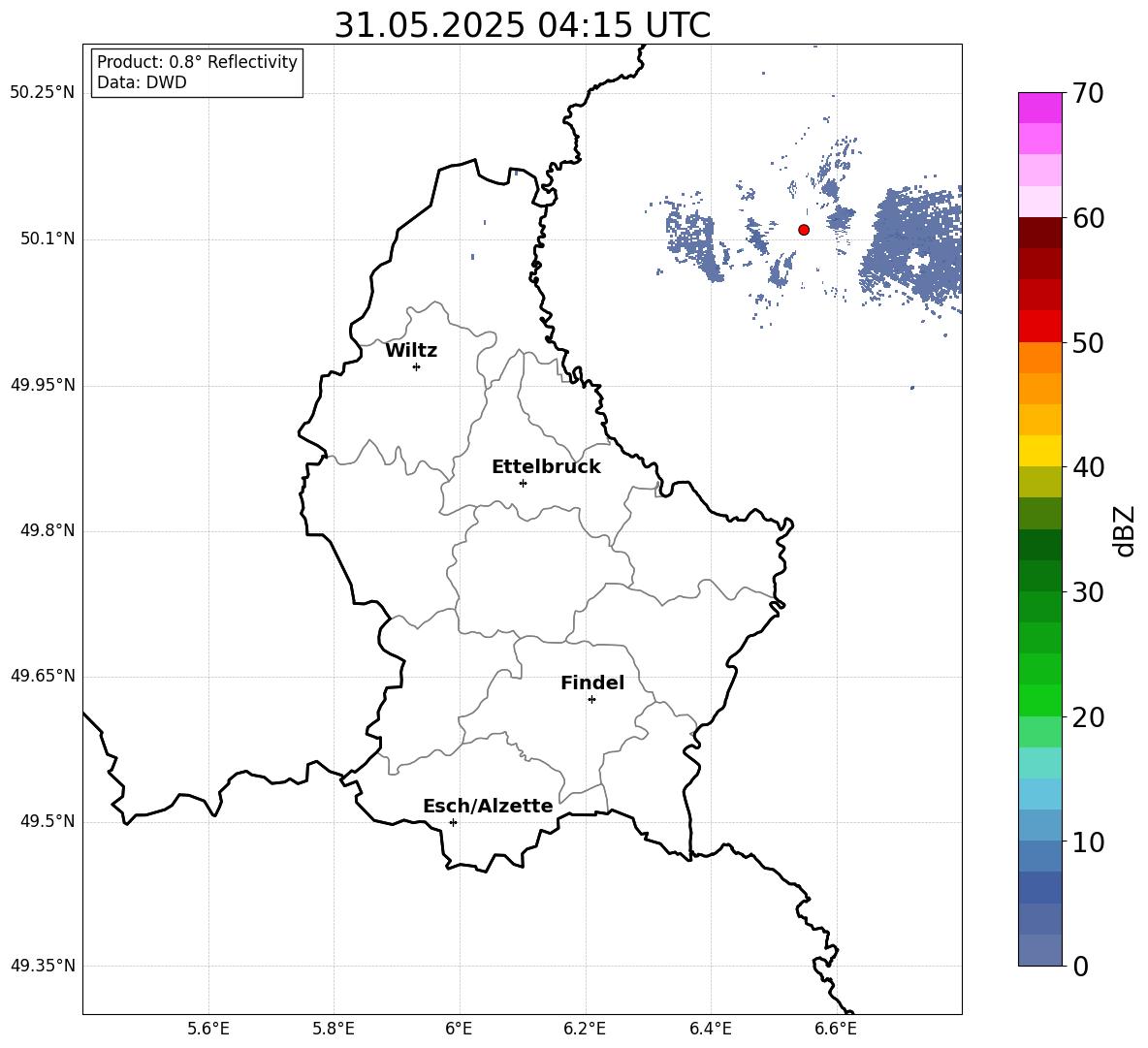Click the 6.6°E longitude label
Viewport: 1148px width, 1048px height.
[x=836, y=1029]
